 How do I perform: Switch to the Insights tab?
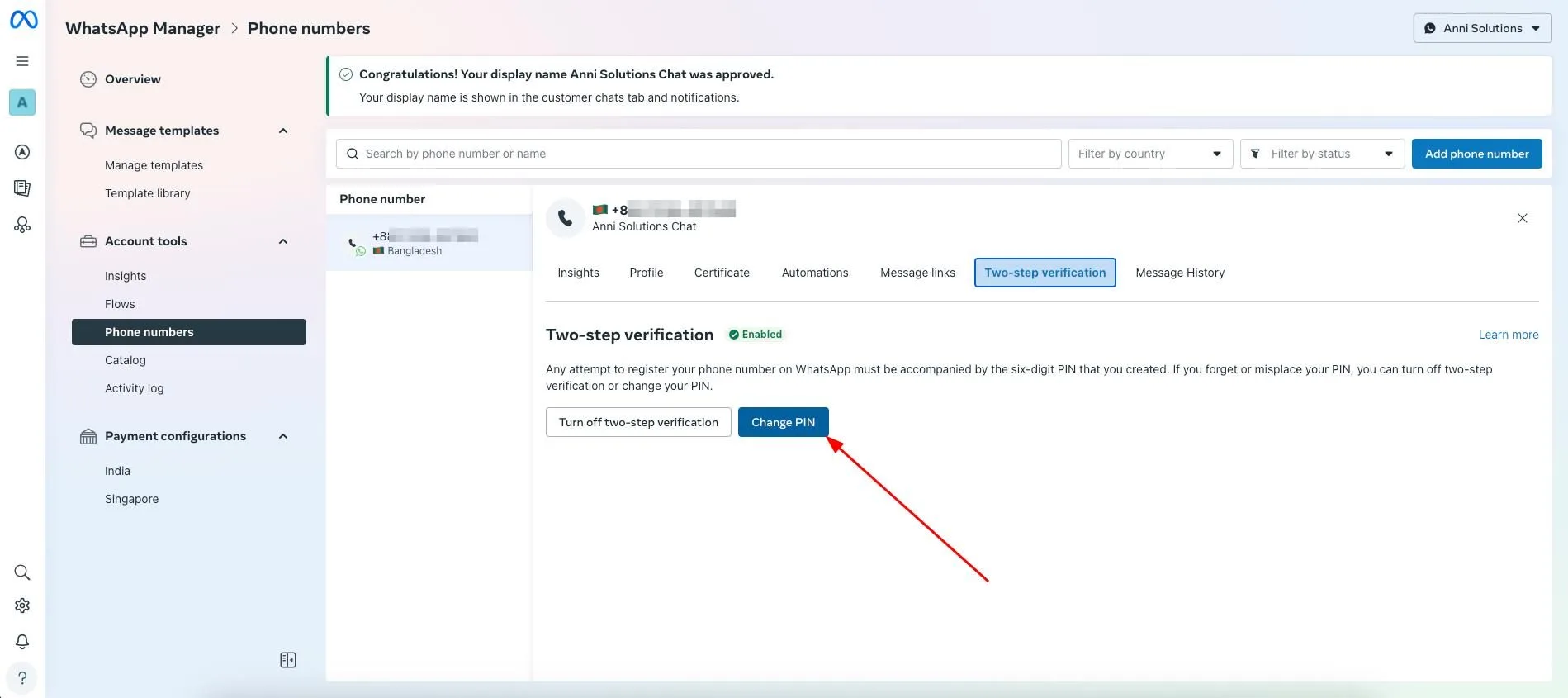[578, 273]
